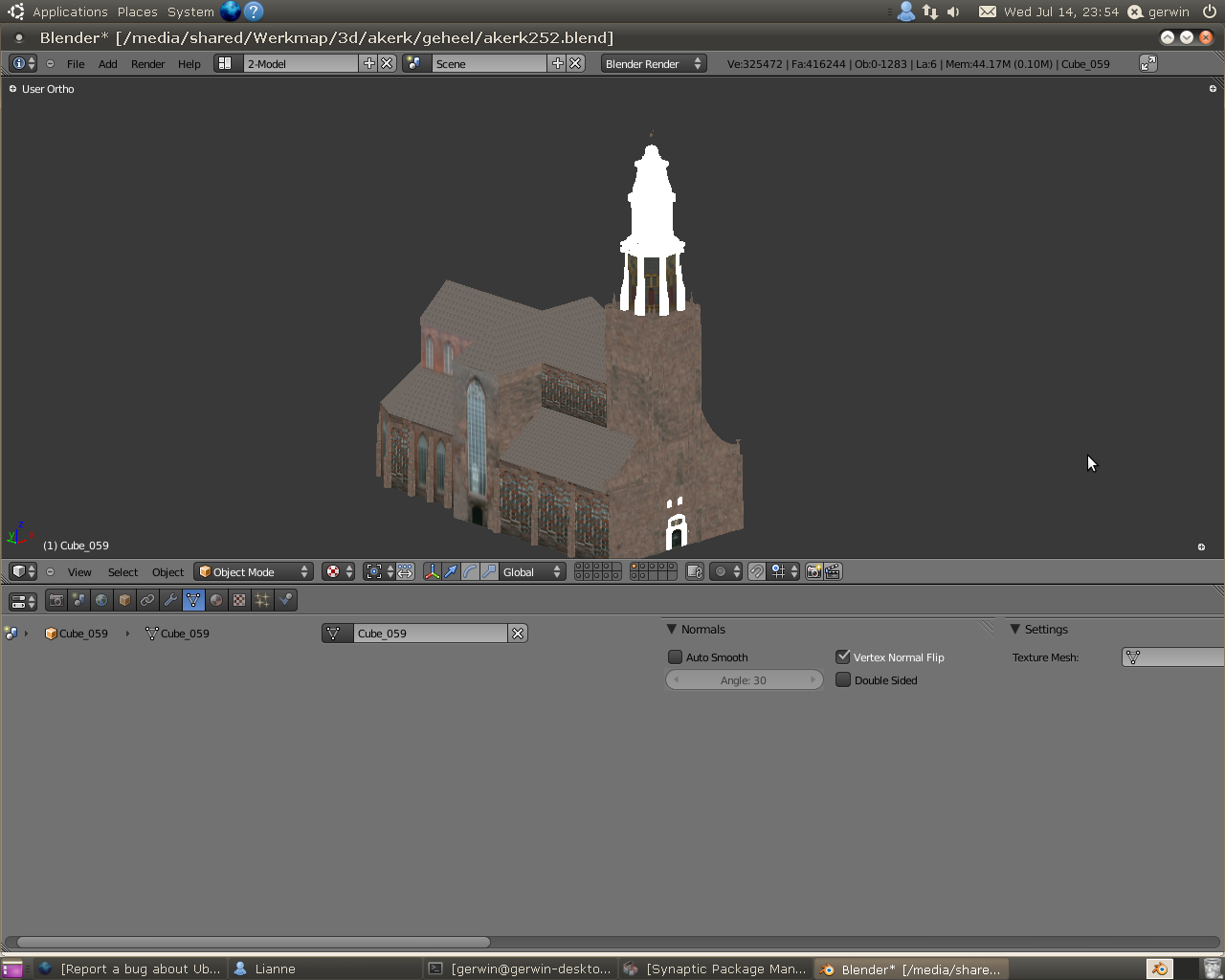1225x980 pixels.
Task: Switch to the Synaptic Package Manager taskbar window
Action: tap(716, 969)
